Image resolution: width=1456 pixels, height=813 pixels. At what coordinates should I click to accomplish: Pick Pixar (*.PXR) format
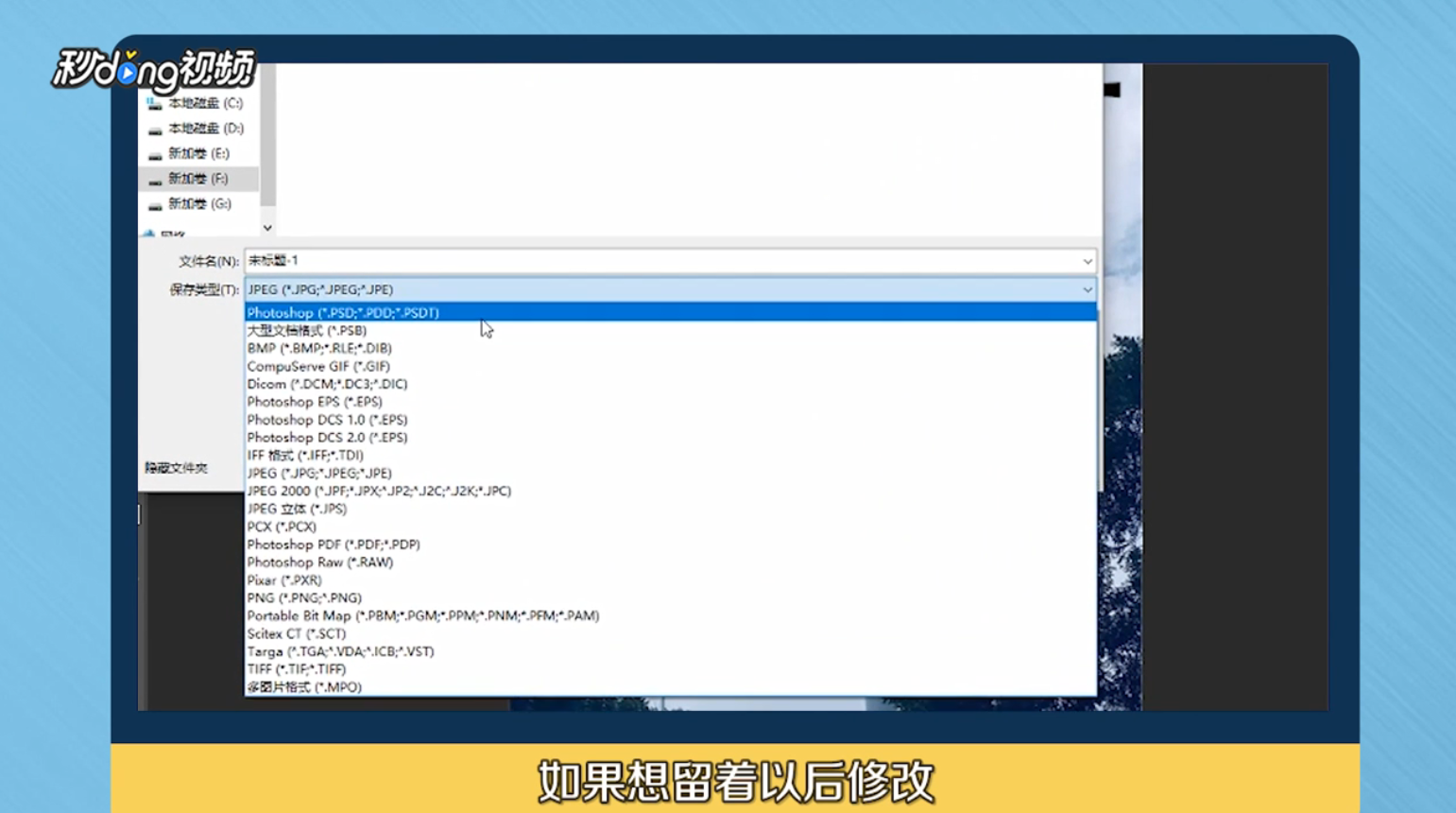pos(670,580)
